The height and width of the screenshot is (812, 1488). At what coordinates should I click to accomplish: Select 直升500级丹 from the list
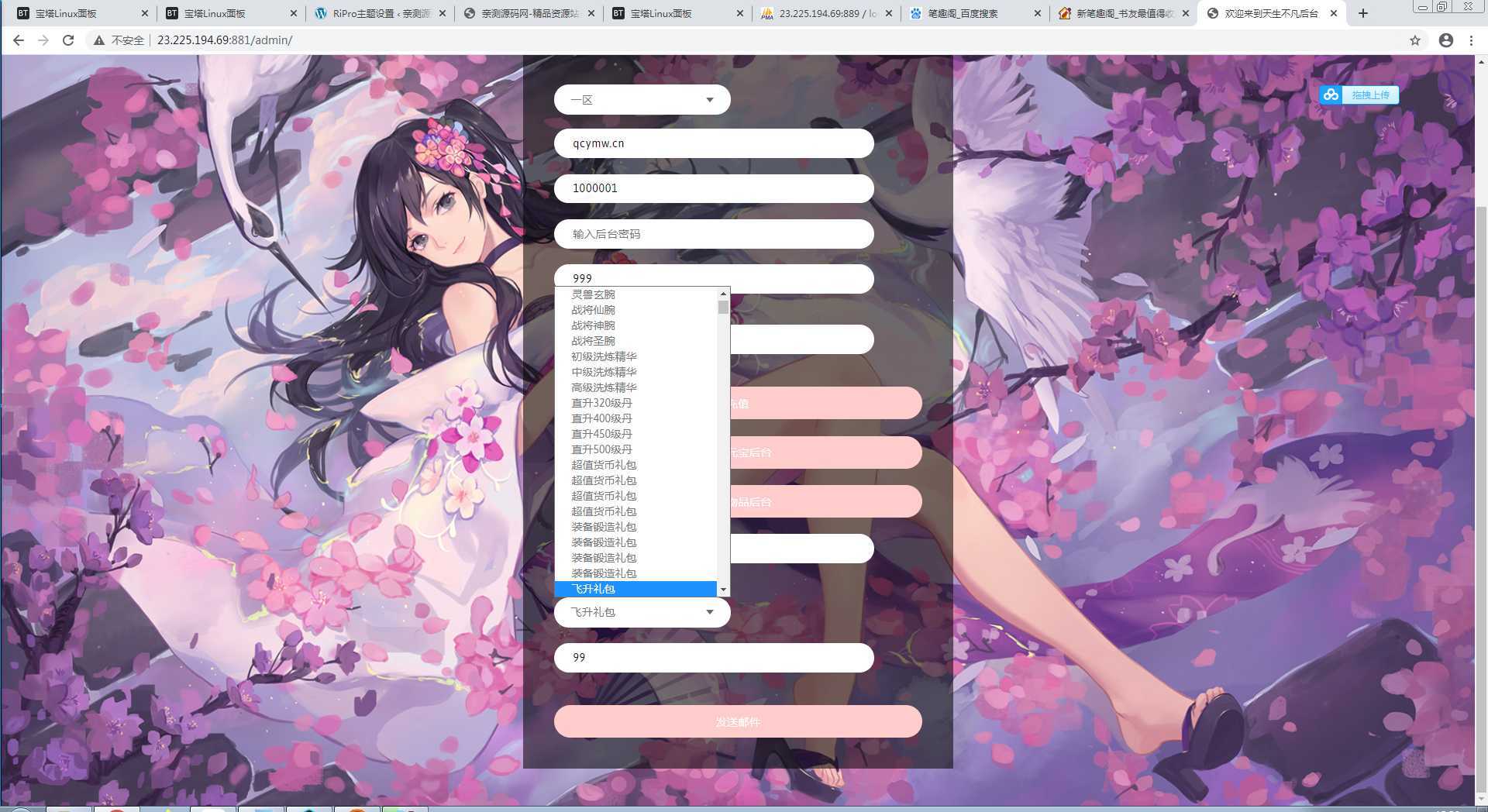tap(601, 449)
